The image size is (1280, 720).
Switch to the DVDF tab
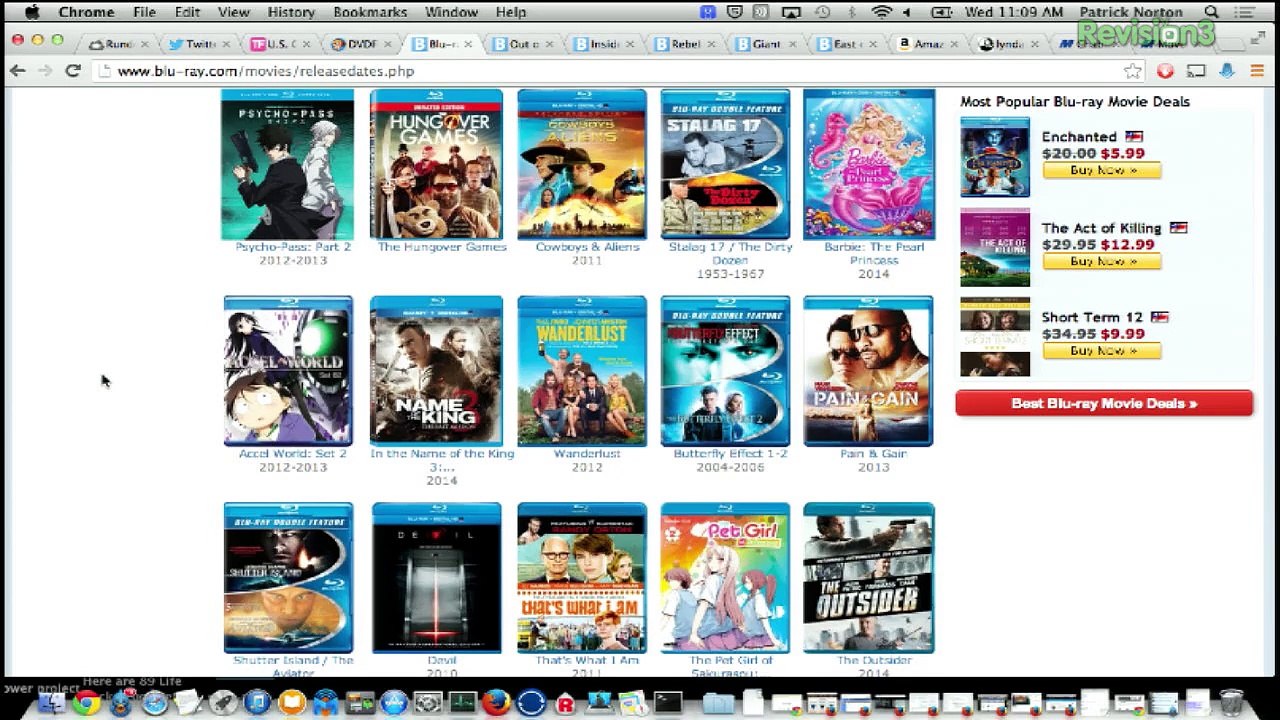point(361,44)
